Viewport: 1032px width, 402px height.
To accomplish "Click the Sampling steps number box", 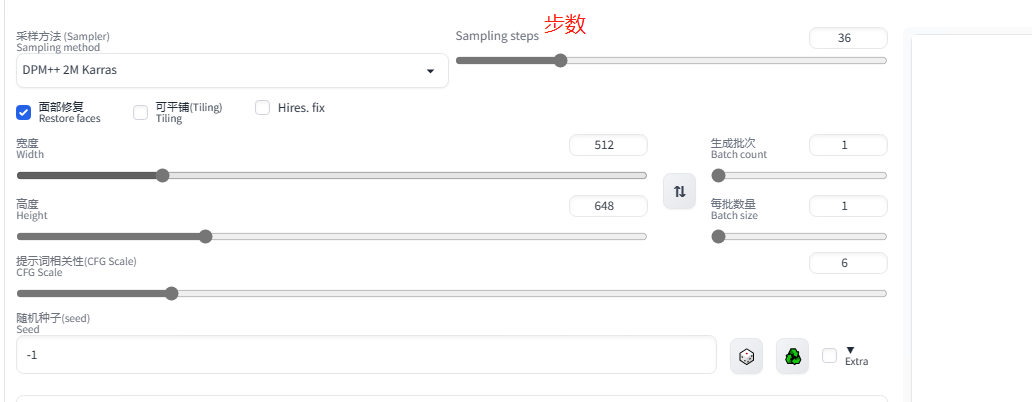I will click(847, 38).
